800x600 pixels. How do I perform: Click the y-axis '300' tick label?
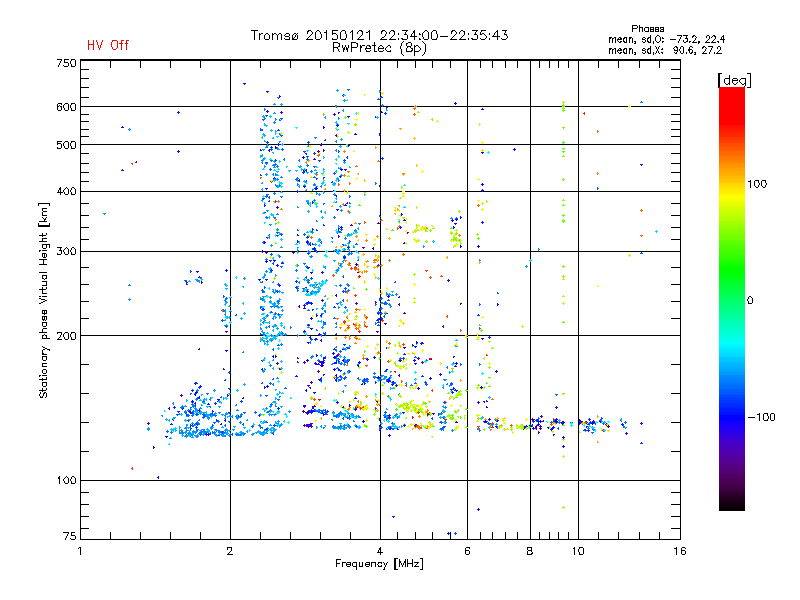click(67, 251)
